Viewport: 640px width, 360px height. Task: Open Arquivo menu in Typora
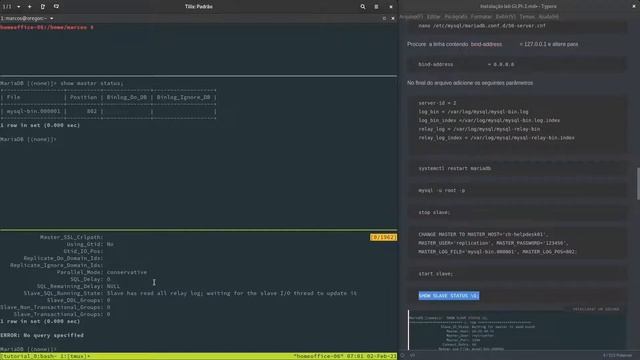tap(411, 17)
